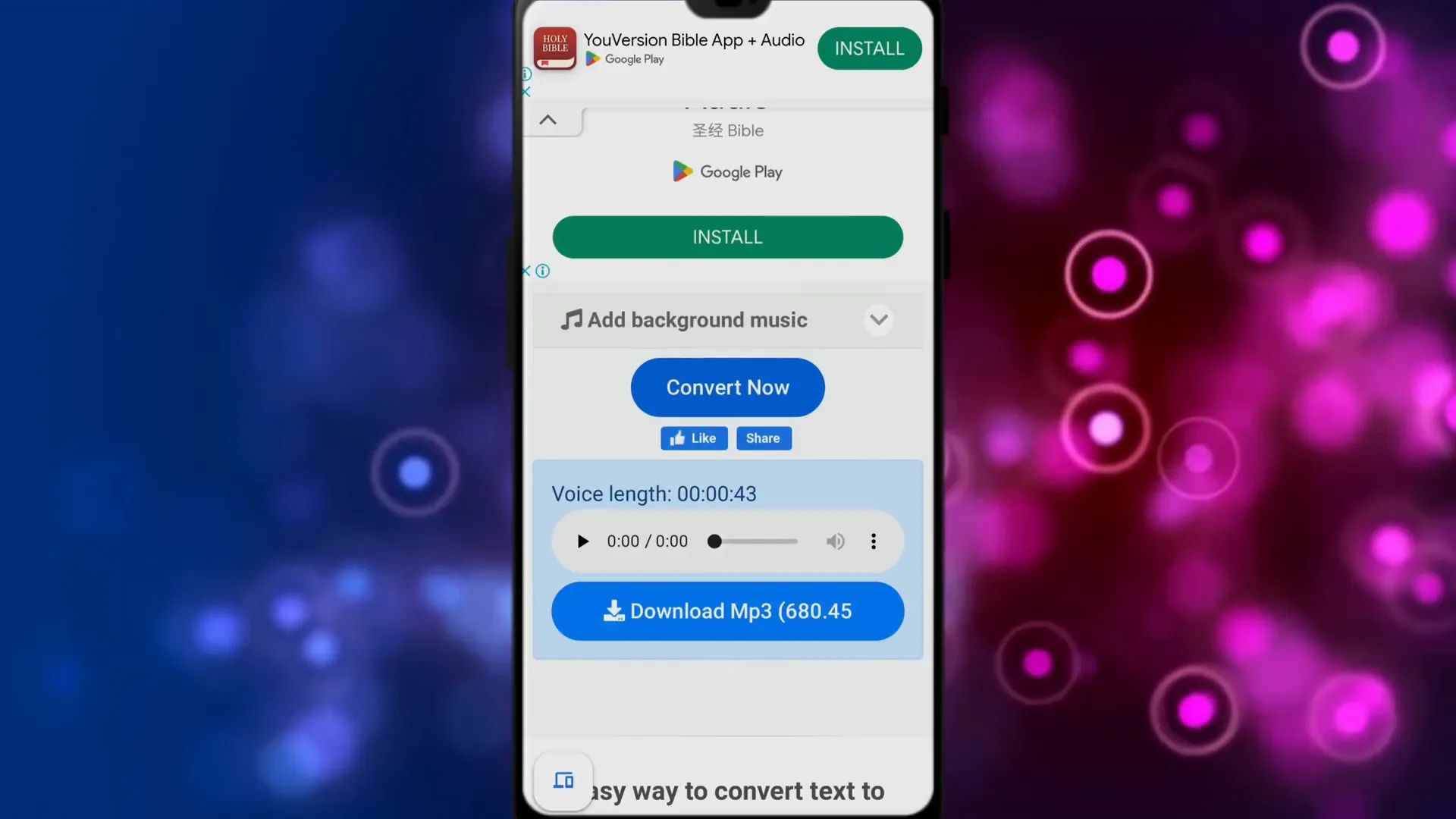Viewport: 1456px width, 819px height.
Task: Click the info icon near ad close button
Action: pos(527,73)
